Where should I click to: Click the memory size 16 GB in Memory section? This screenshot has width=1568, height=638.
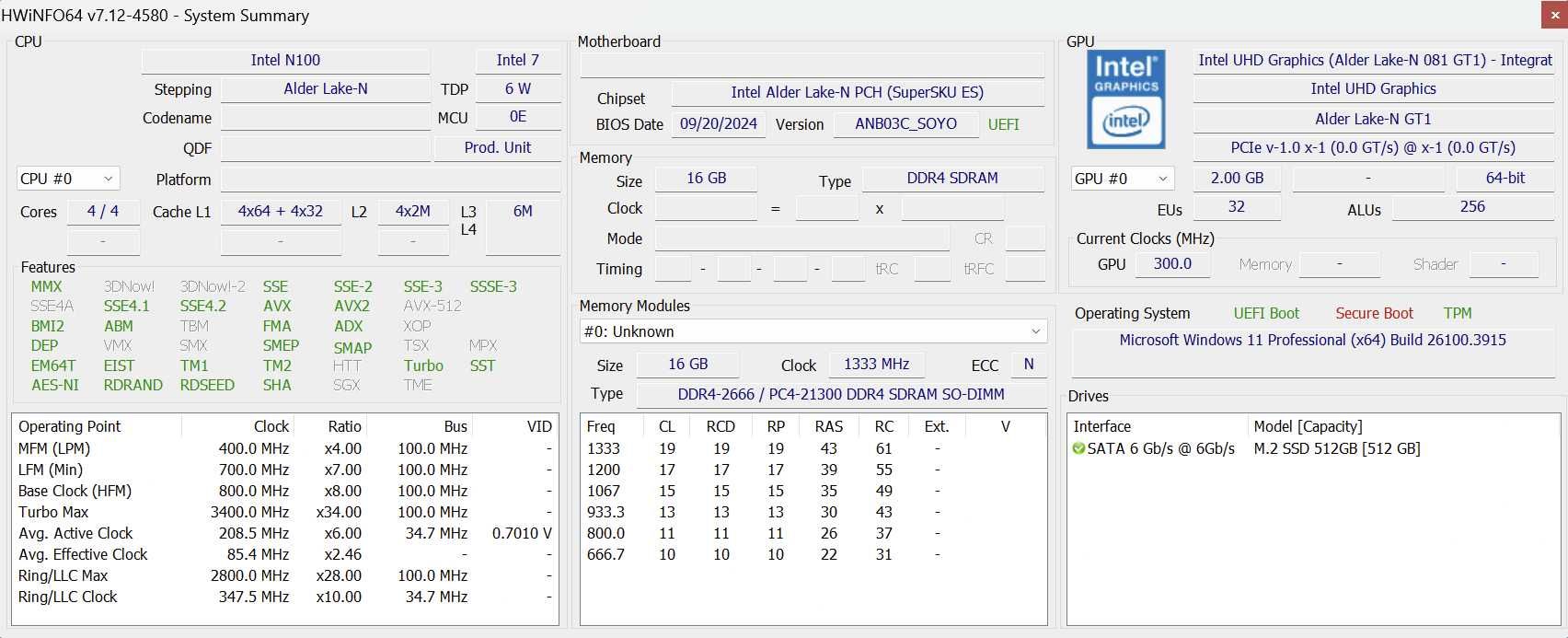pyautogui.click(x=706, y=178)
